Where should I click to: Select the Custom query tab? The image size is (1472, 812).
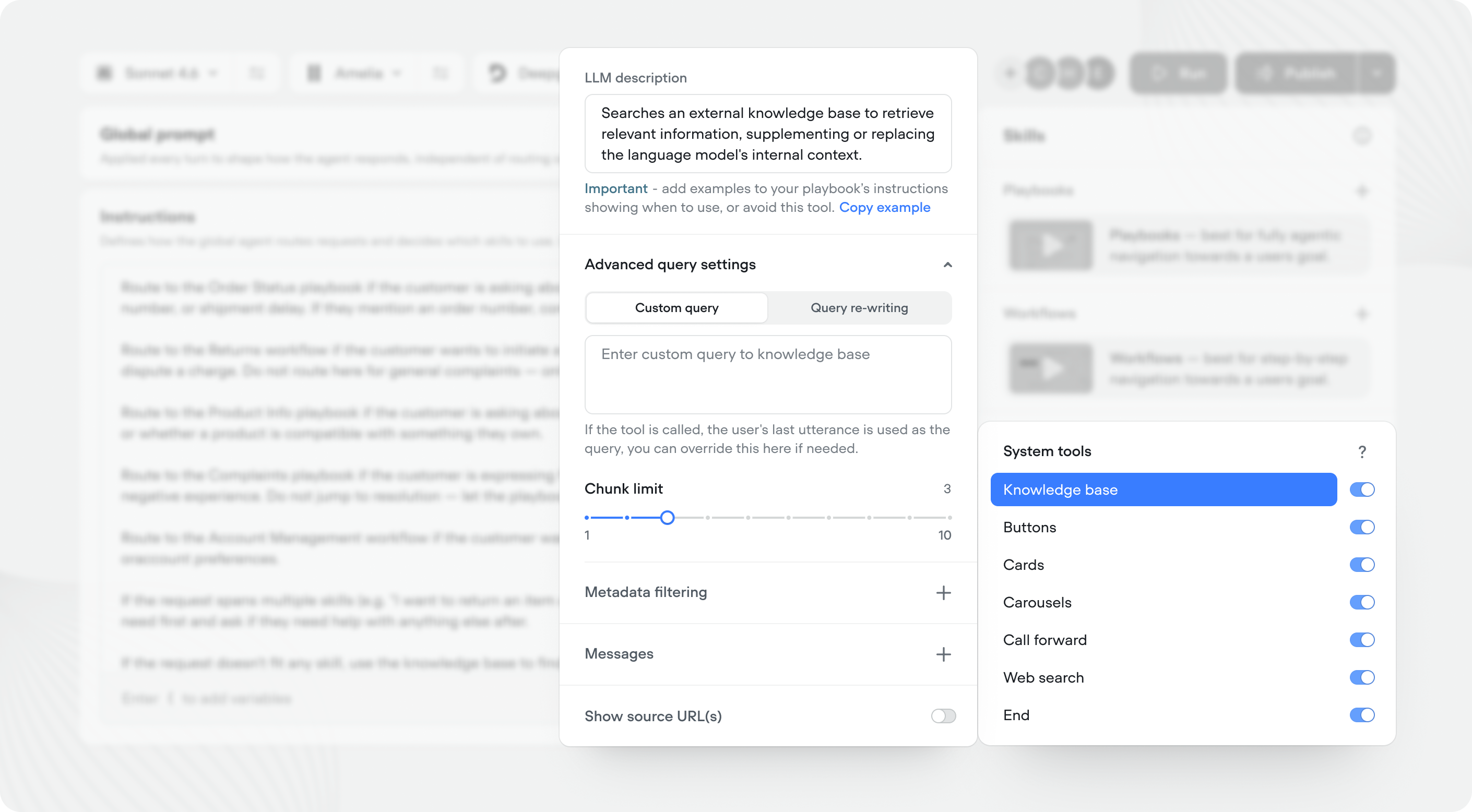(676, 307)
